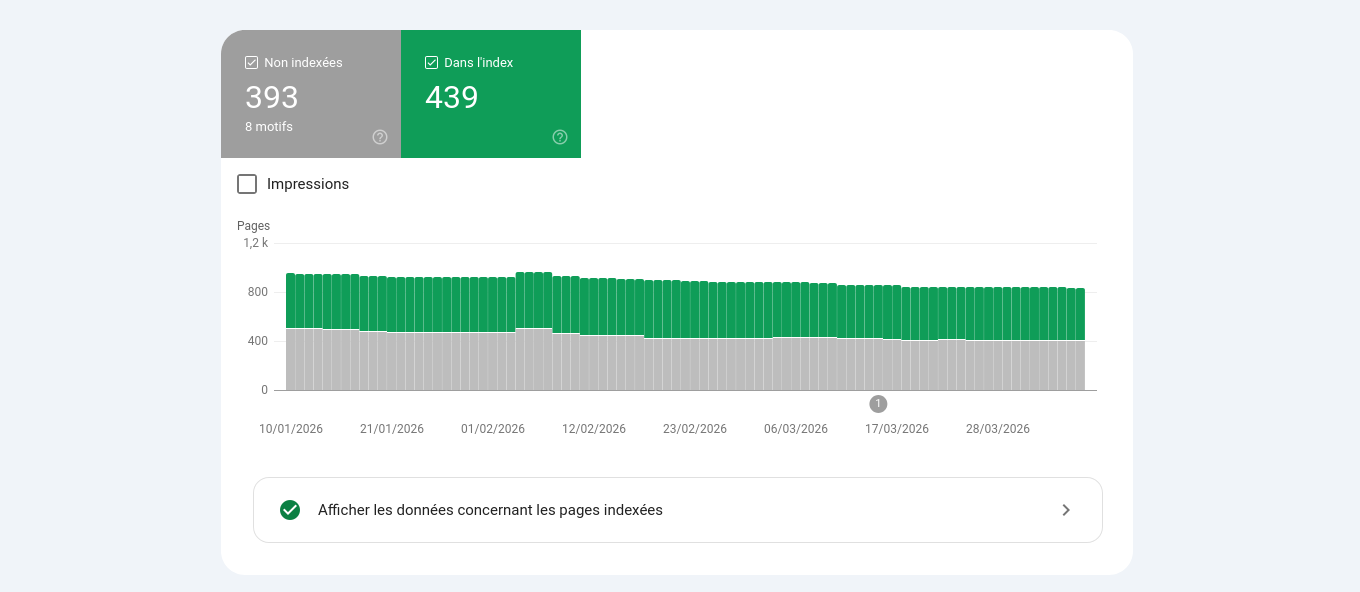Click the green check circle icon

click(x=290, y=510)
